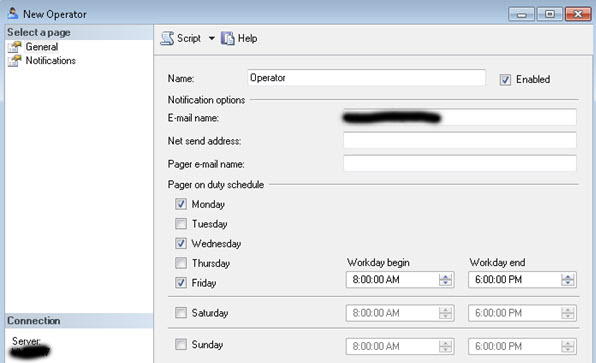This screenshot has height=363, width=596.
Task: Click the Pager on duty schedule label
Action: [216, 185]
